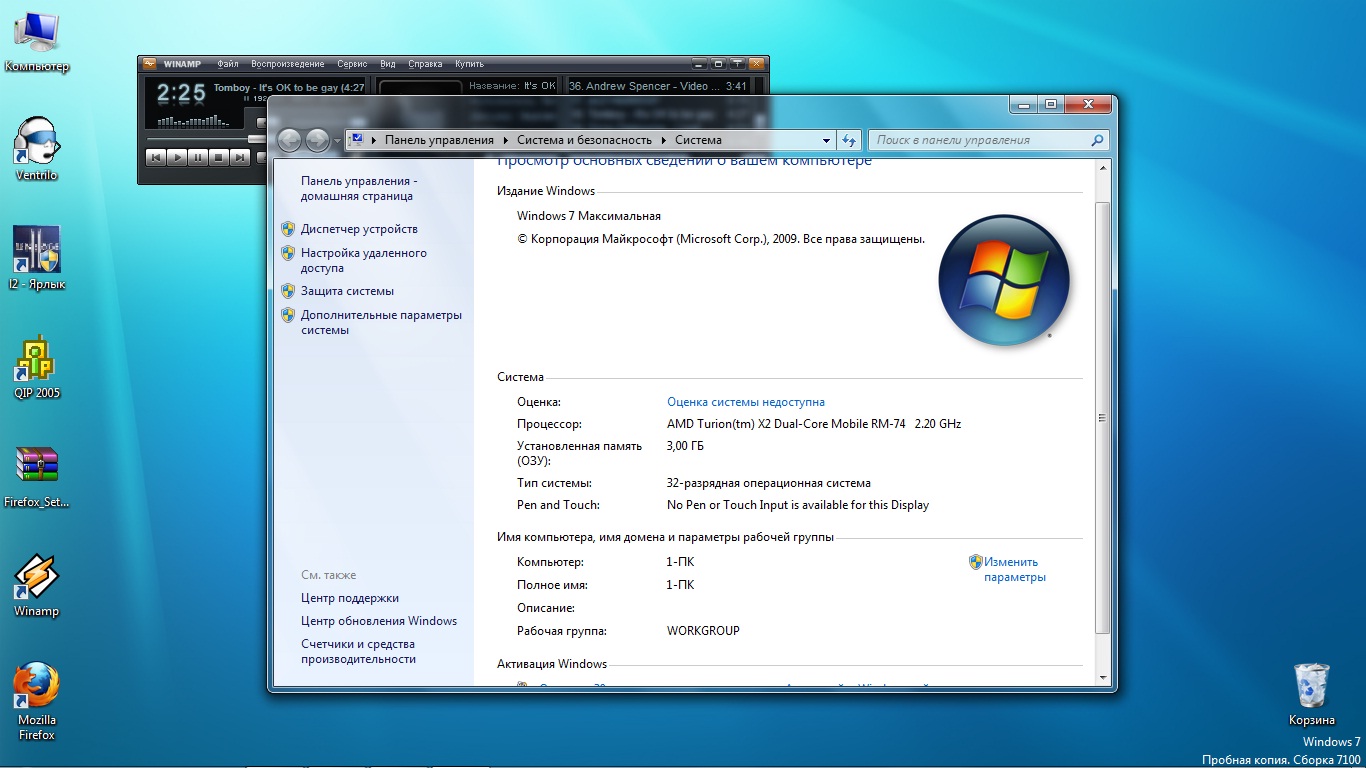Open Центр обновления Windows link

click(x=379, y=621)
